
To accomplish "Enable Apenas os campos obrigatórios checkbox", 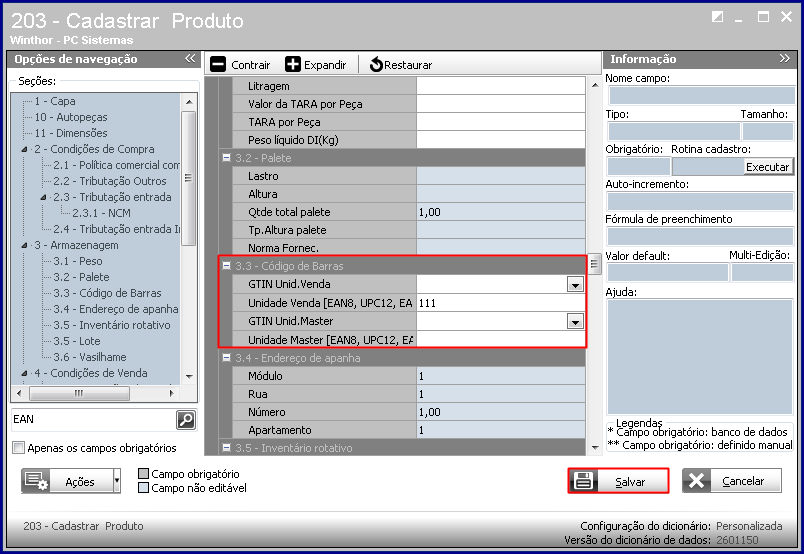I will pos(18,448).
